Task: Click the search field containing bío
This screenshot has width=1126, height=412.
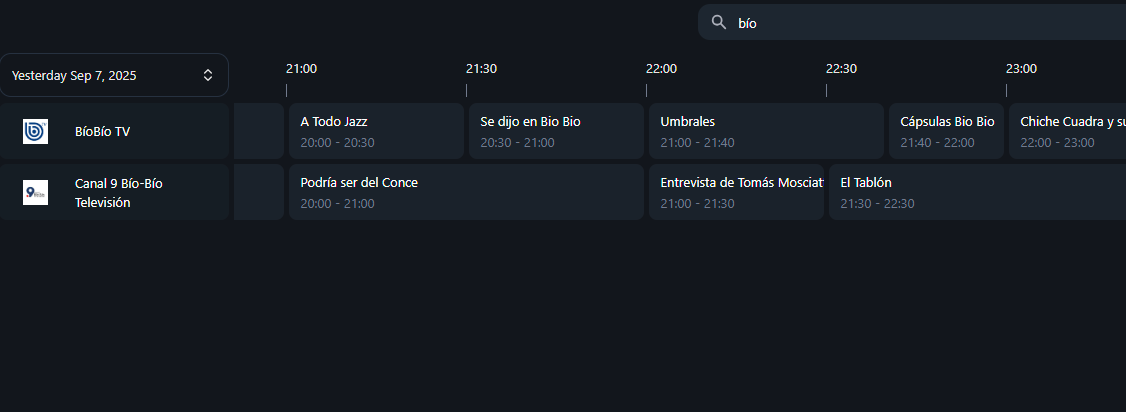Action: 920,23
